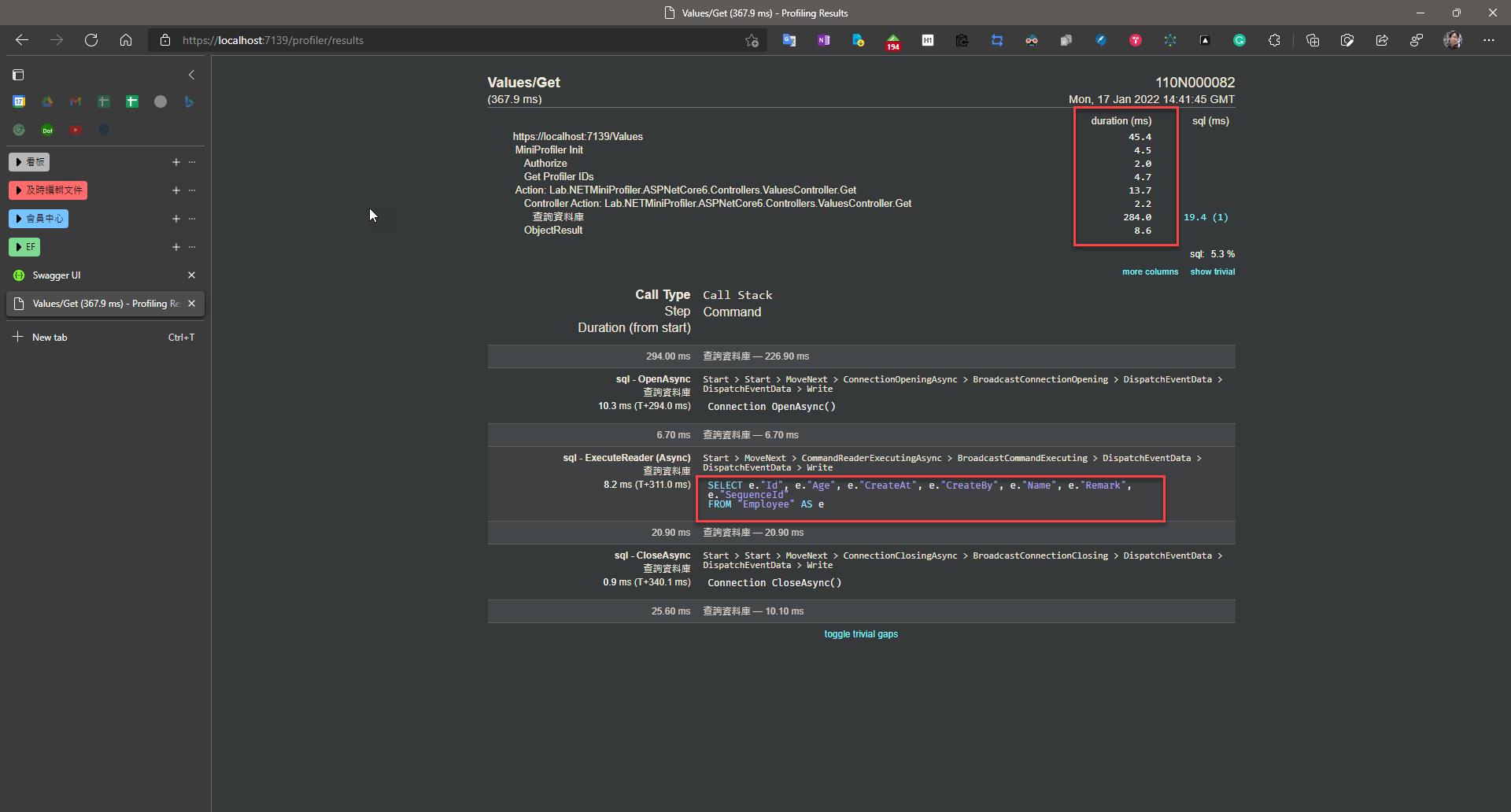The image size is (1511, 812).
Task: Toggle trivial gaps in the query list
Action: coord(861,634)
